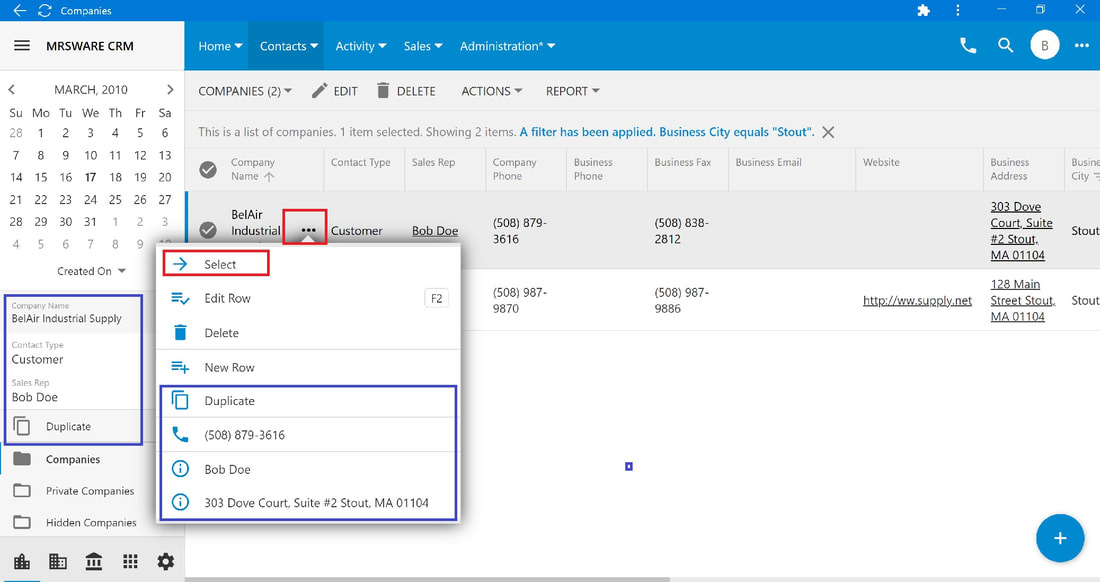This screenshot has width=1100, height=582.
Task: Open the Sales dropdown menu
Action: tap(423, 46)
